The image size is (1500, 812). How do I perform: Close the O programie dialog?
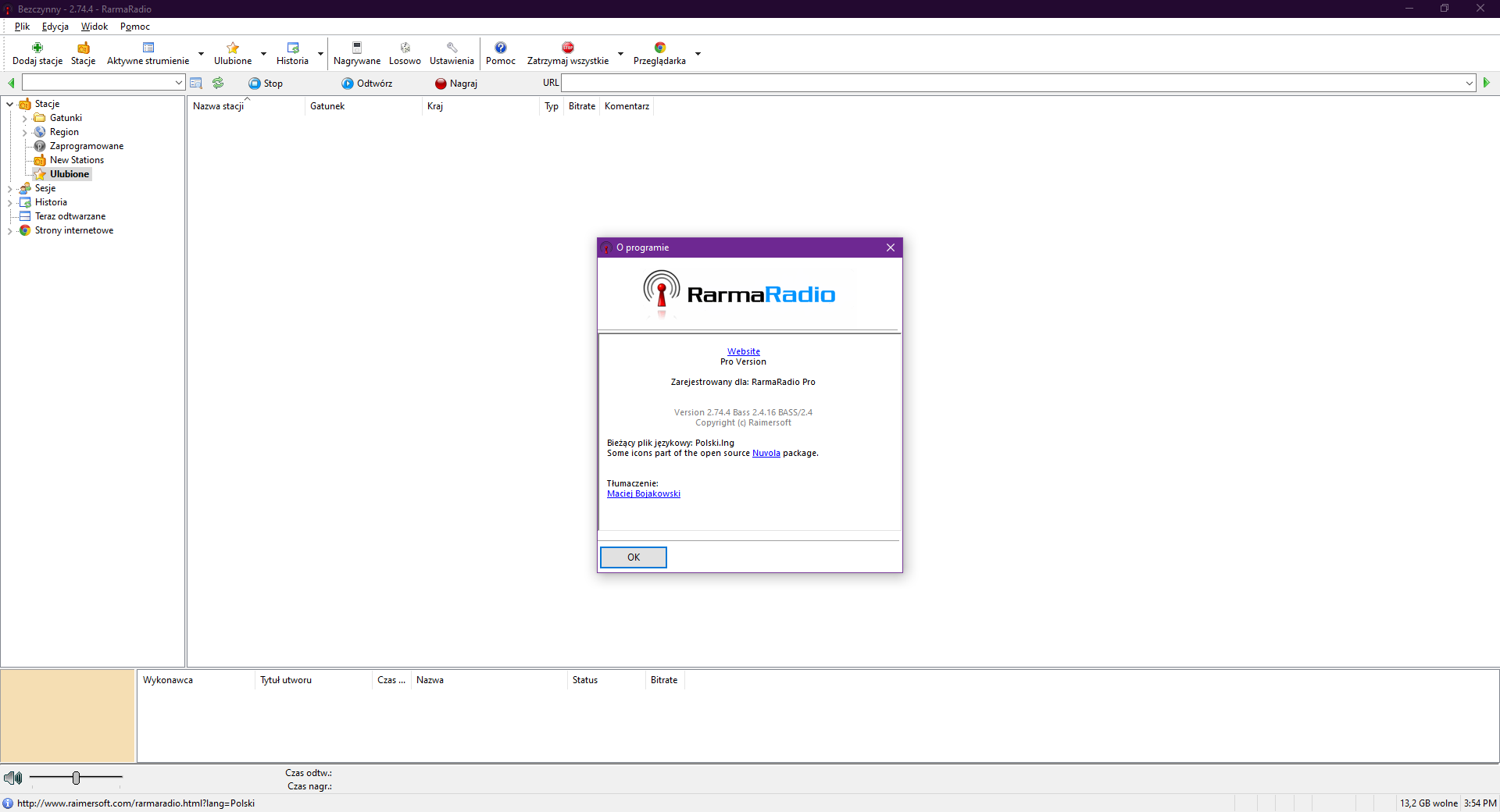(x=891, y=248)
